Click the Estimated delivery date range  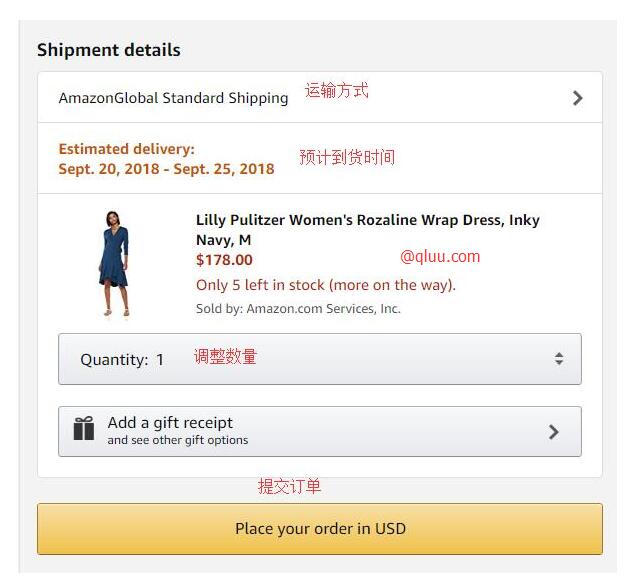tap(166, 169)
